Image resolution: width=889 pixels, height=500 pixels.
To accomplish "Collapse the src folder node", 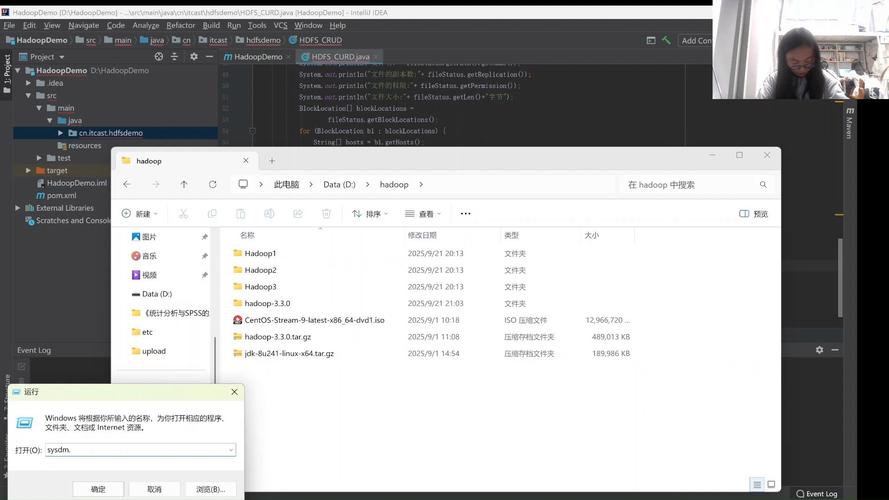I will coord(28,95).
